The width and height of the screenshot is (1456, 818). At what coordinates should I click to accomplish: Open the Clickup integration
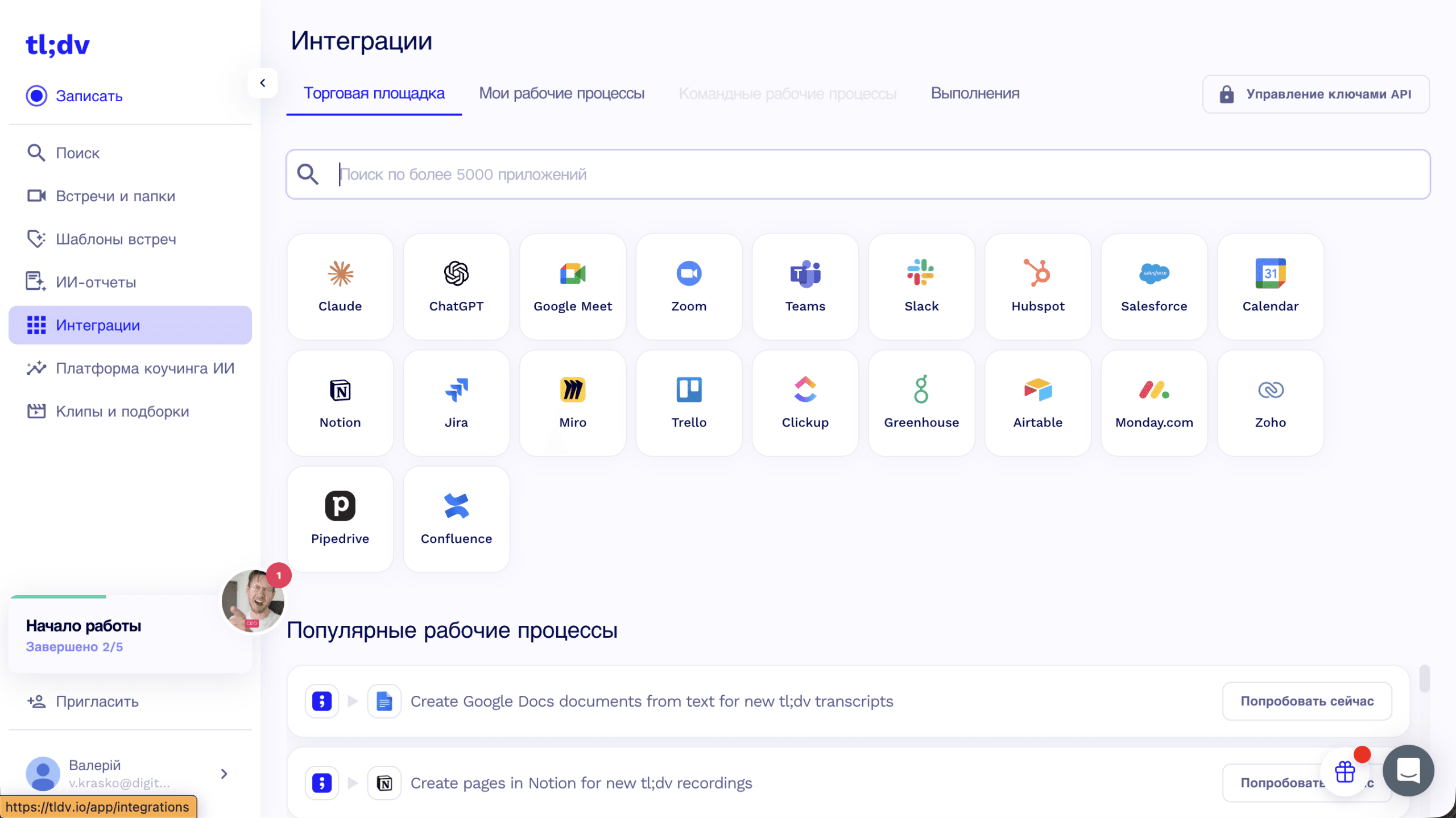(x=805, y=403)
